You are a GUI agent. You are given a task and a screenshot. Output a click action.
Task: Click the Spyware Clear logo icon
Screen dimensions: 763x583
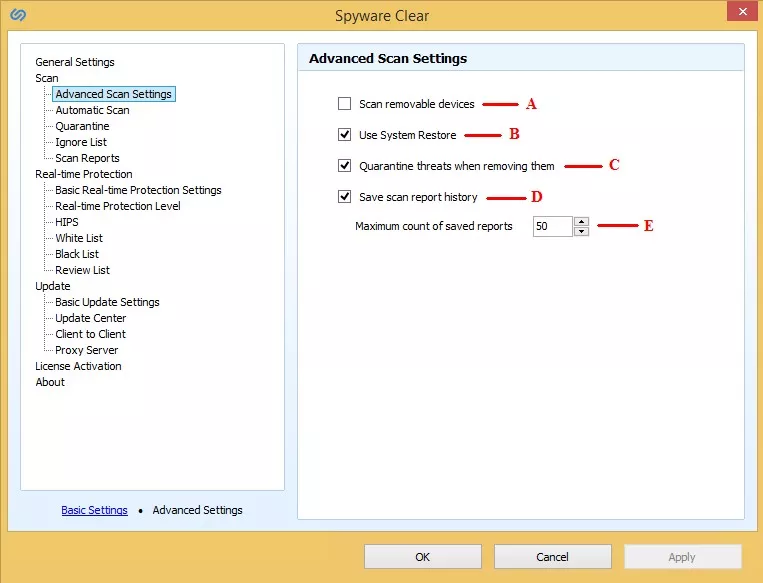tap(18, 15)
